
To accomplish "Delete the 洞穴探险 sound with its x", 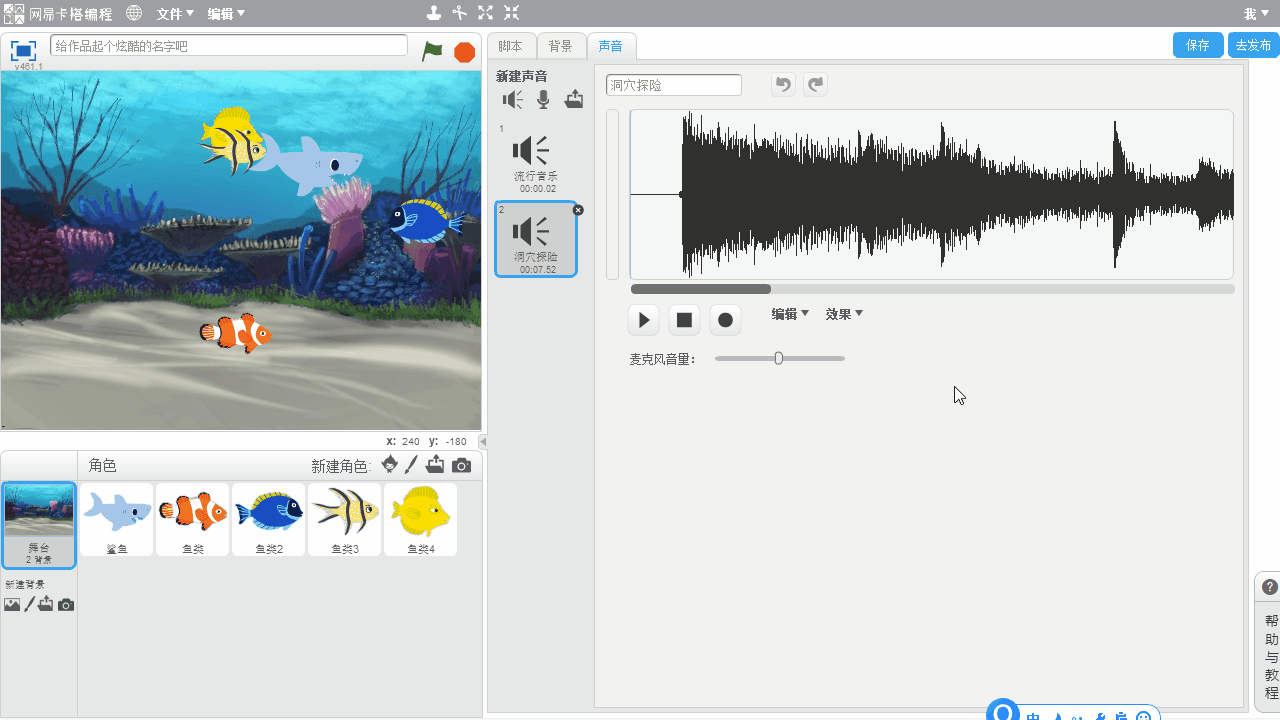I will click(x=578, y=210).
